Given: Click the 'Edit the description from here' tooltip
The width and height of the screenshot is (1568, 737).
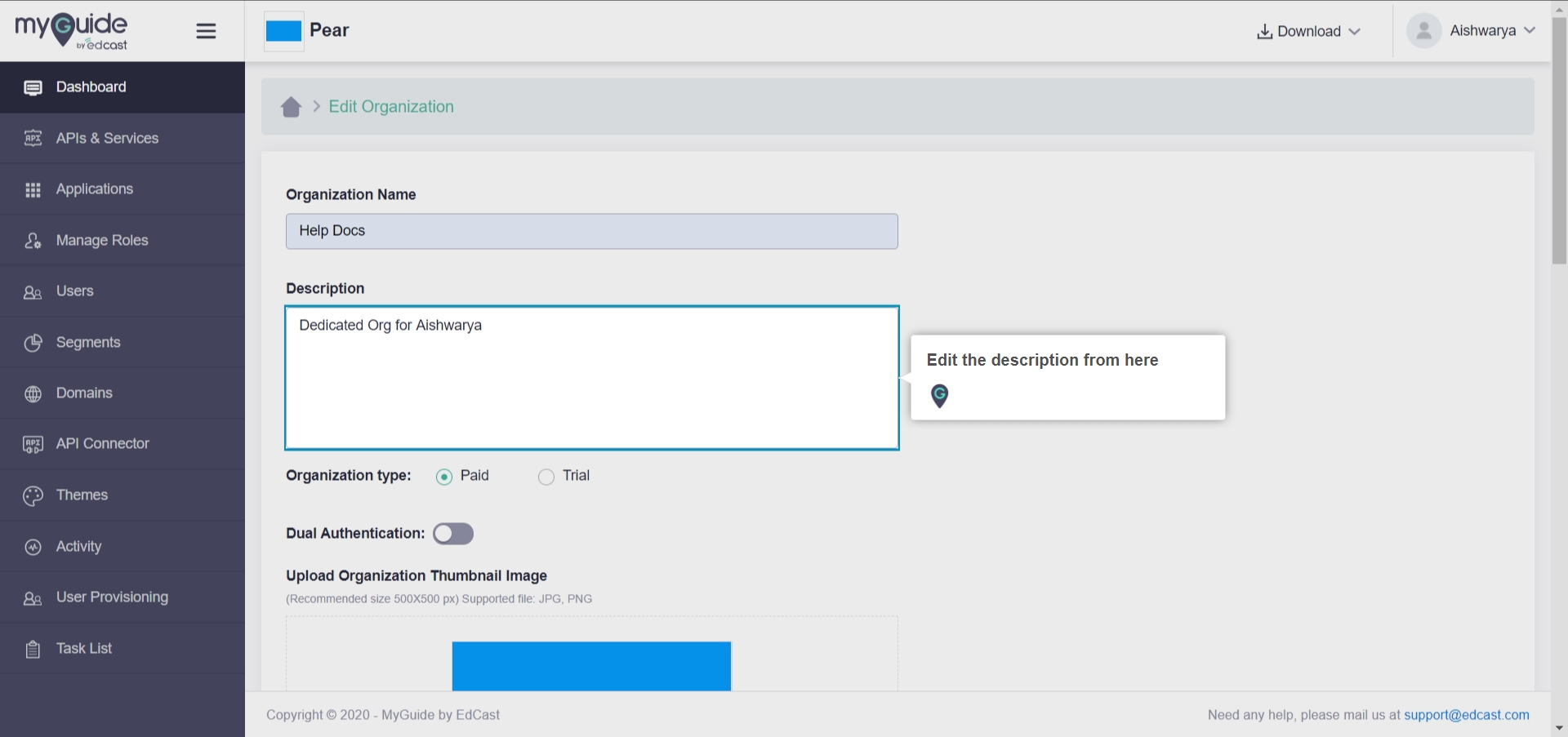Looking at the screenshot, I should (1068, 378).
